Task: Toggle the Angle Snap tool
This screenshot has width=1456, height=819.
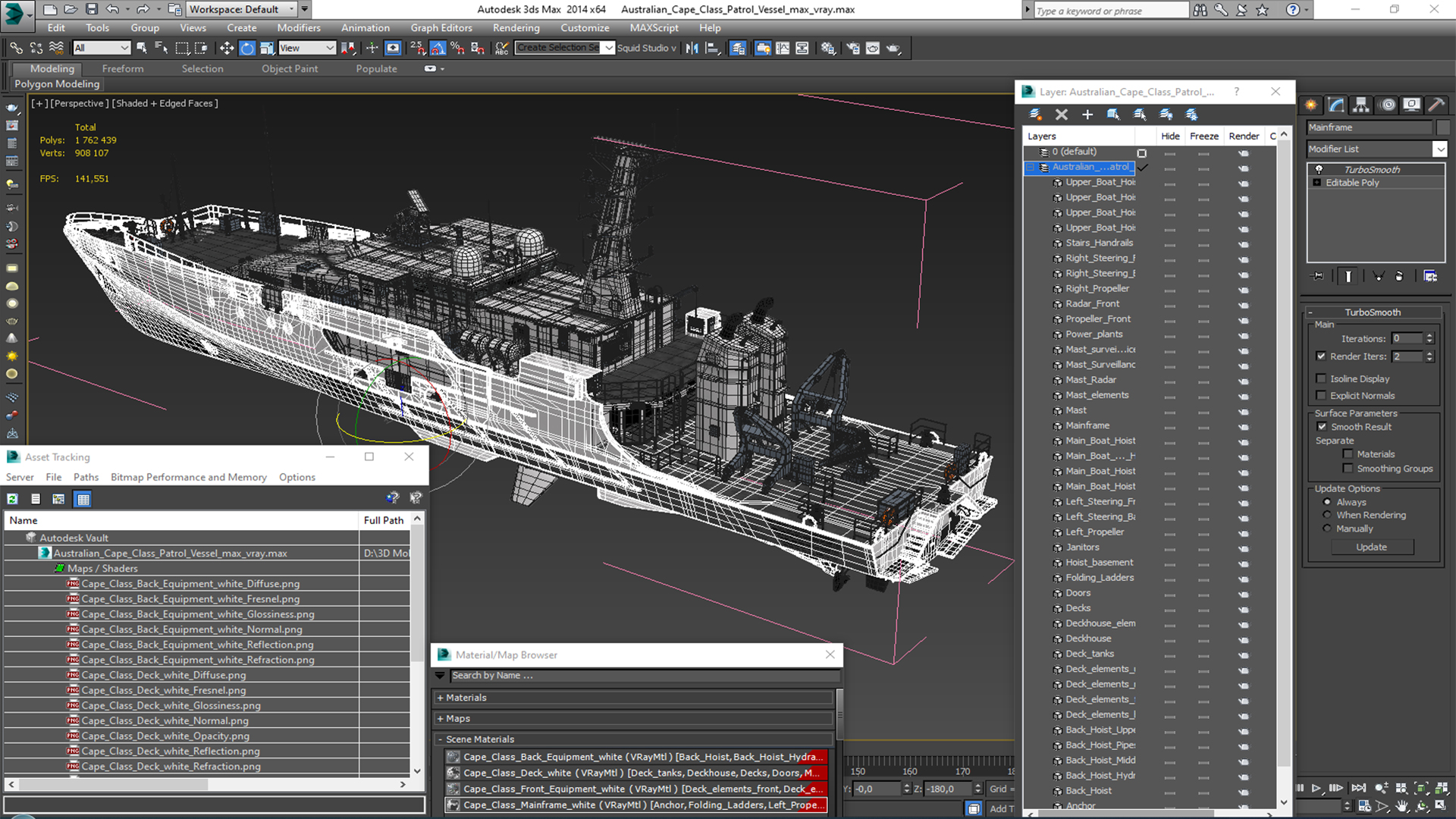Action: [x=438, y=48]
